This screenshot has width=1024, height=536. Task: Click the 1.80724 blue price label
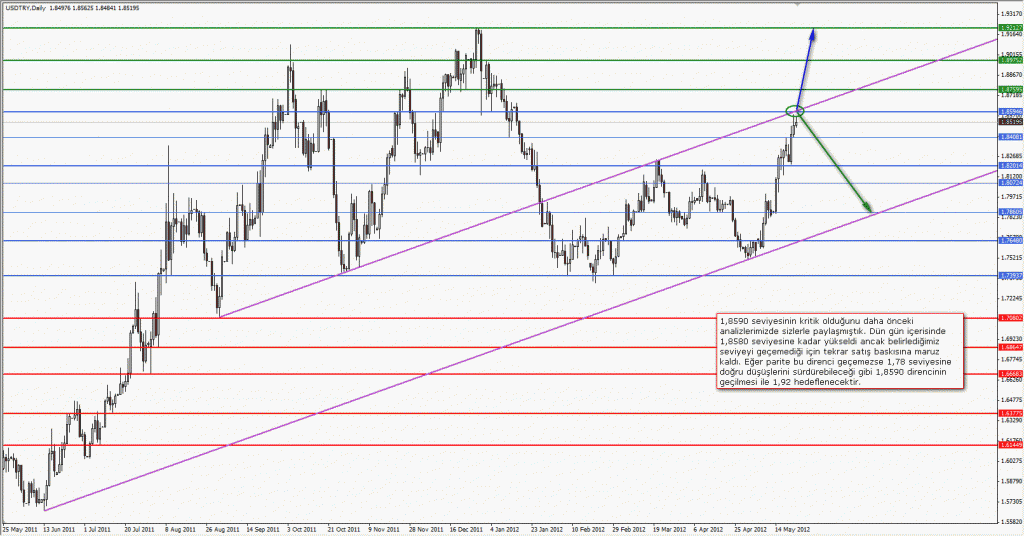1010,183
